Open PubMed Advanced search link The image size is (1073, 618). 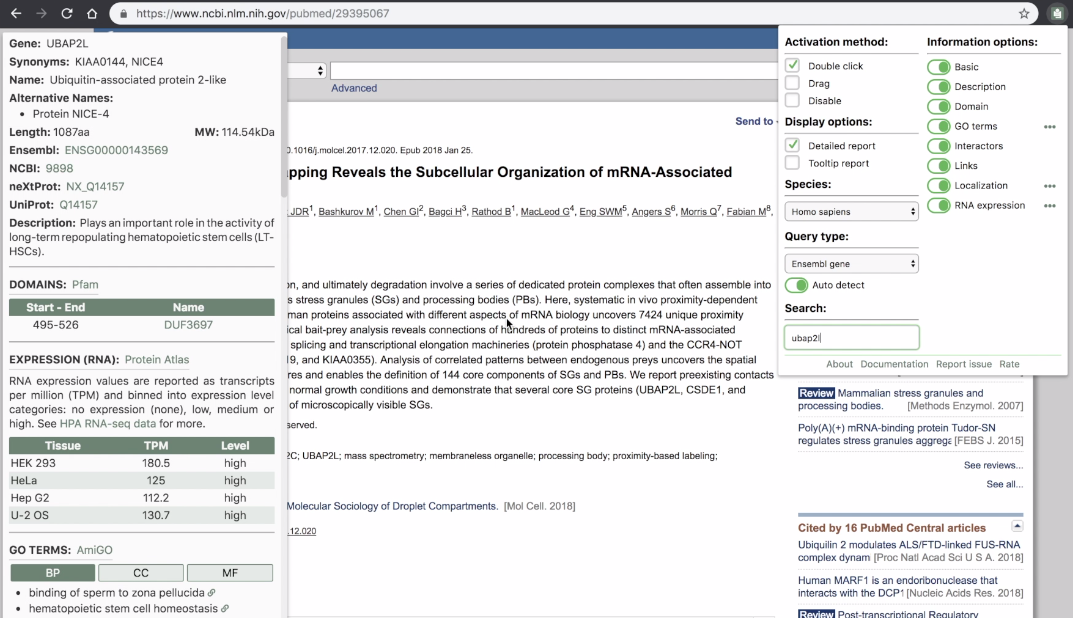pos(354,88)
